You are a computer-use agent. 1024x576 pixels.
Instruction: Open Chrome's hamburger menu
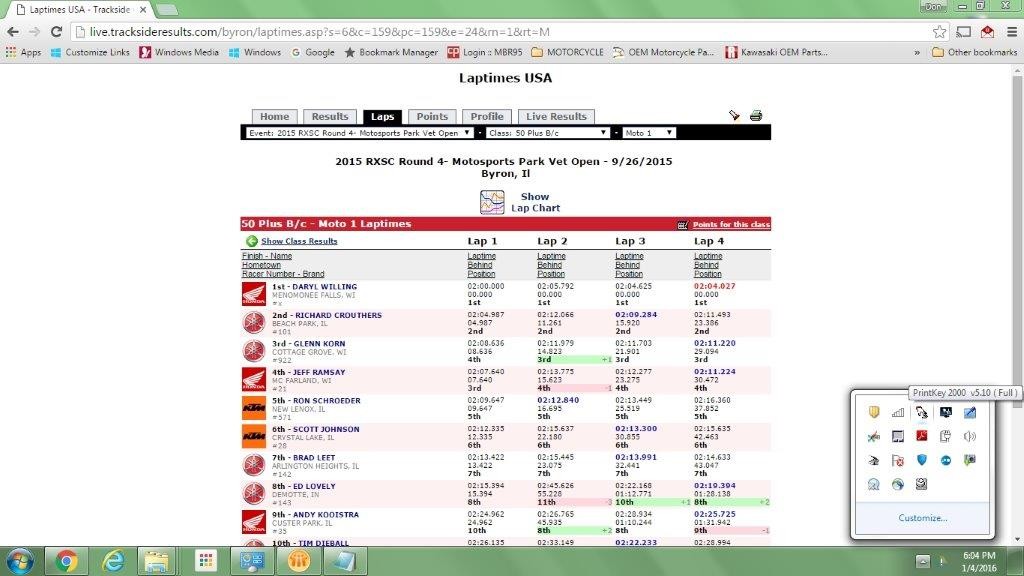point(1009,31)
